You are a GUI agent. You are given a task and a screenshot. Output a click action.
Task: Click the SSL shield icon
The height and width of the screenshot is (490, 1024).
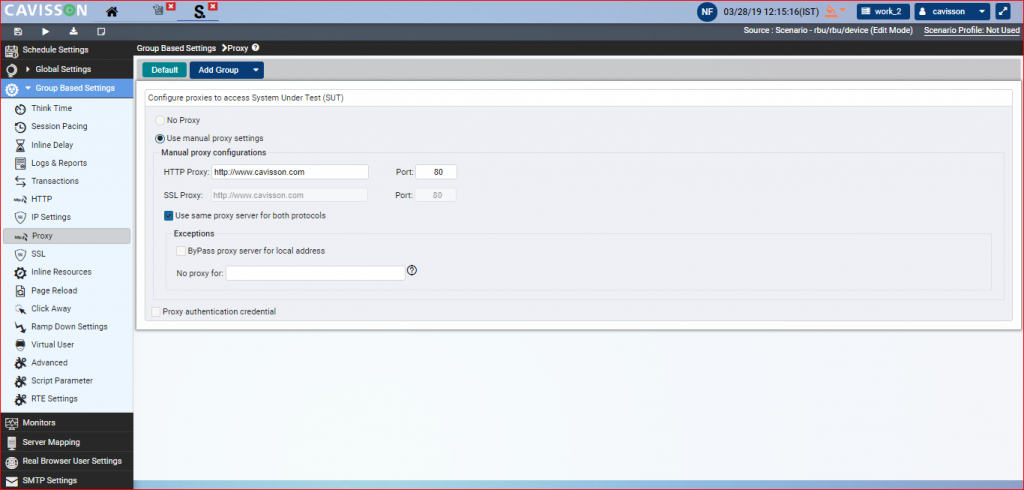[20, 254]
